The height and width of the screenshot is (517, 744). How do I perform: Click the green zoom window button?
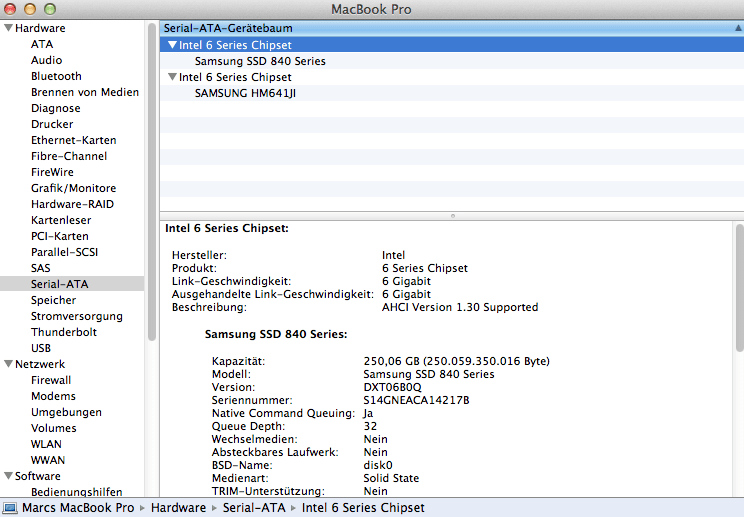tap(50, 9)
